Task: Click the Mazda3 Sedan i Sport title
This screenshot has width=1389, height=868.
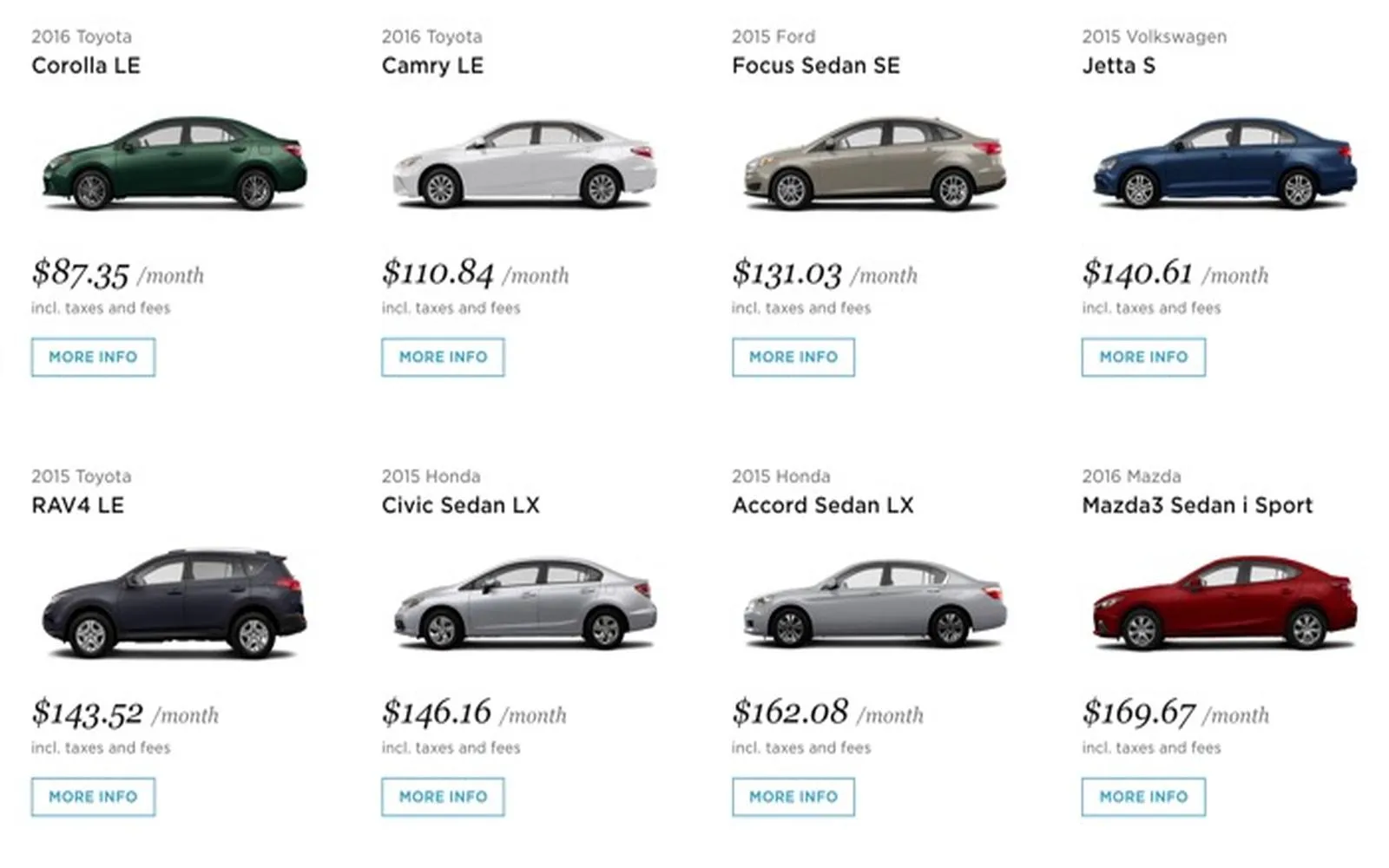Action: click(x=1197, y=505)
